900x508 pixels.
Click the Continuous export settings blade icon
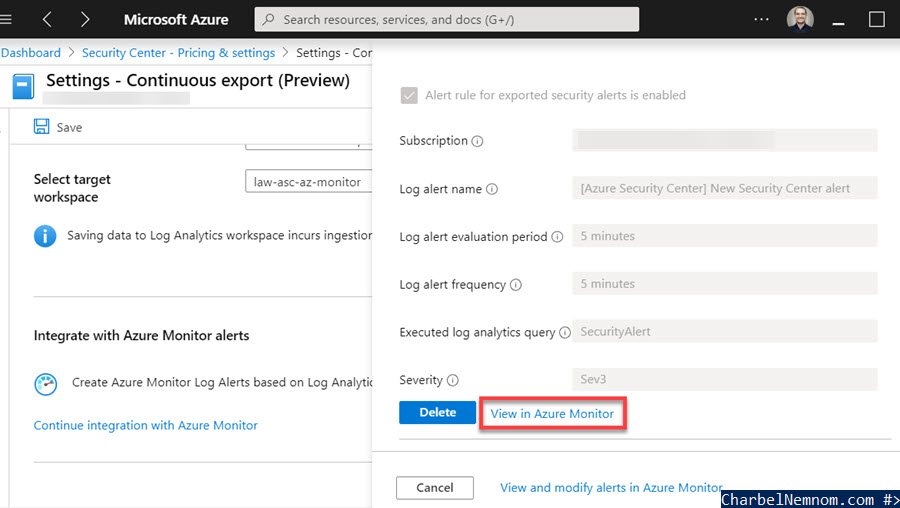(x=23, y=87)
